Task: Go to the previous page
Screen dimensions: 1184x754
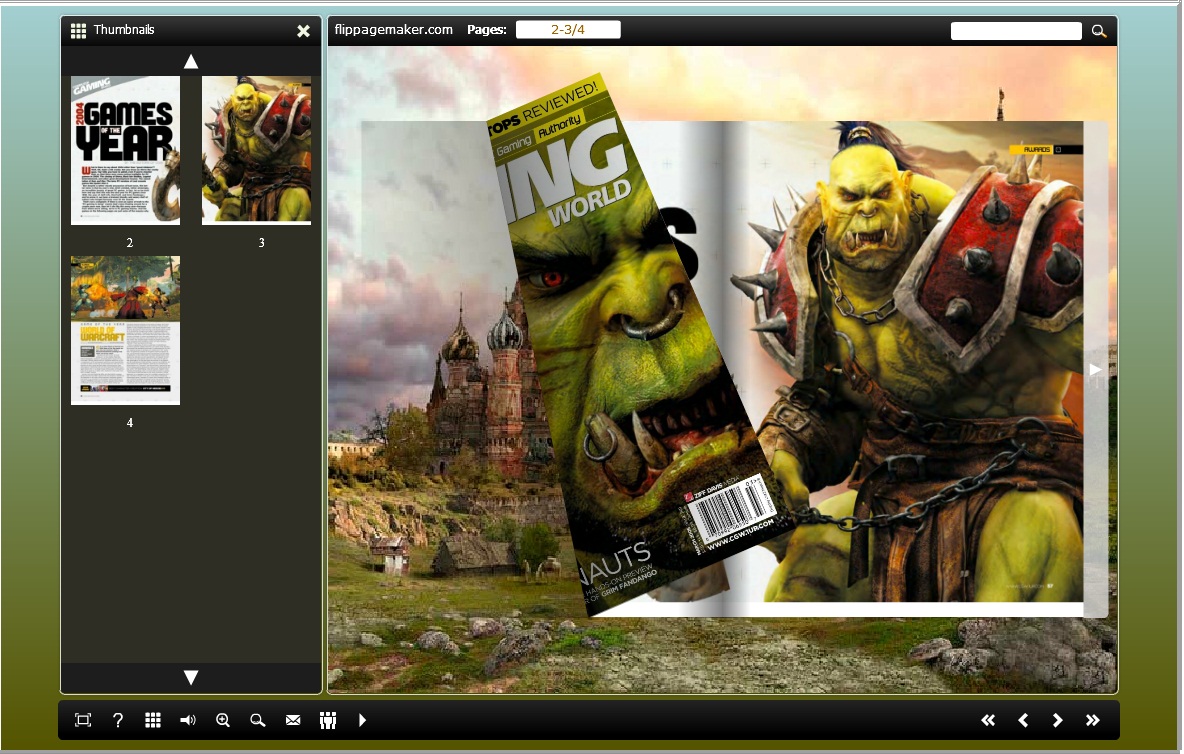Action: point(1023,720)
